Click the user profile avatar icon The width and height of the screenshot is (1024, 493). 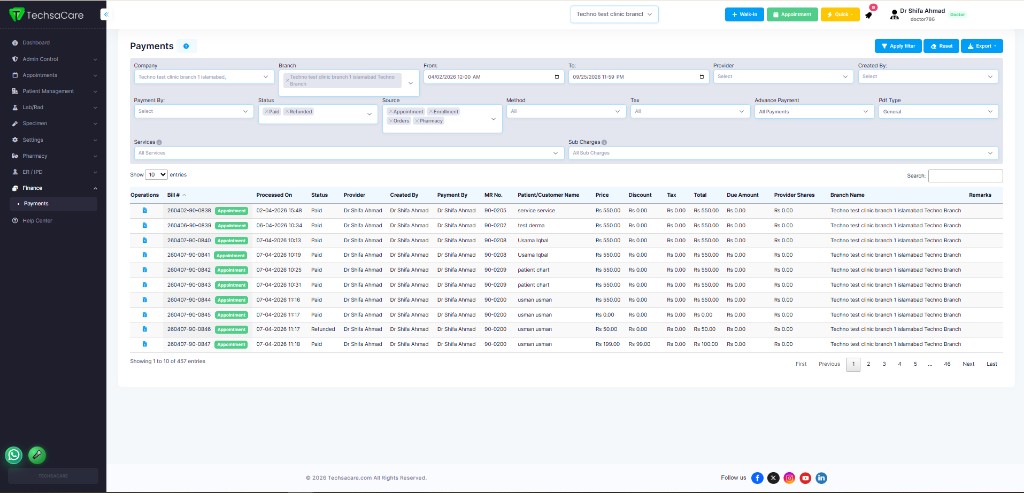pyautogui.click(x=894, y=14)
